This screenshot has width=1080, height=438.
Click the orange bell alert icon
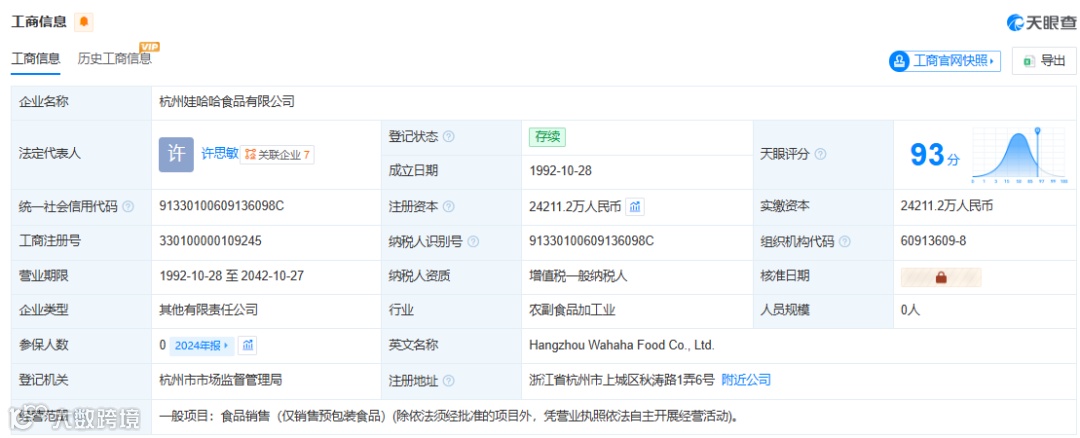[84, 22]
